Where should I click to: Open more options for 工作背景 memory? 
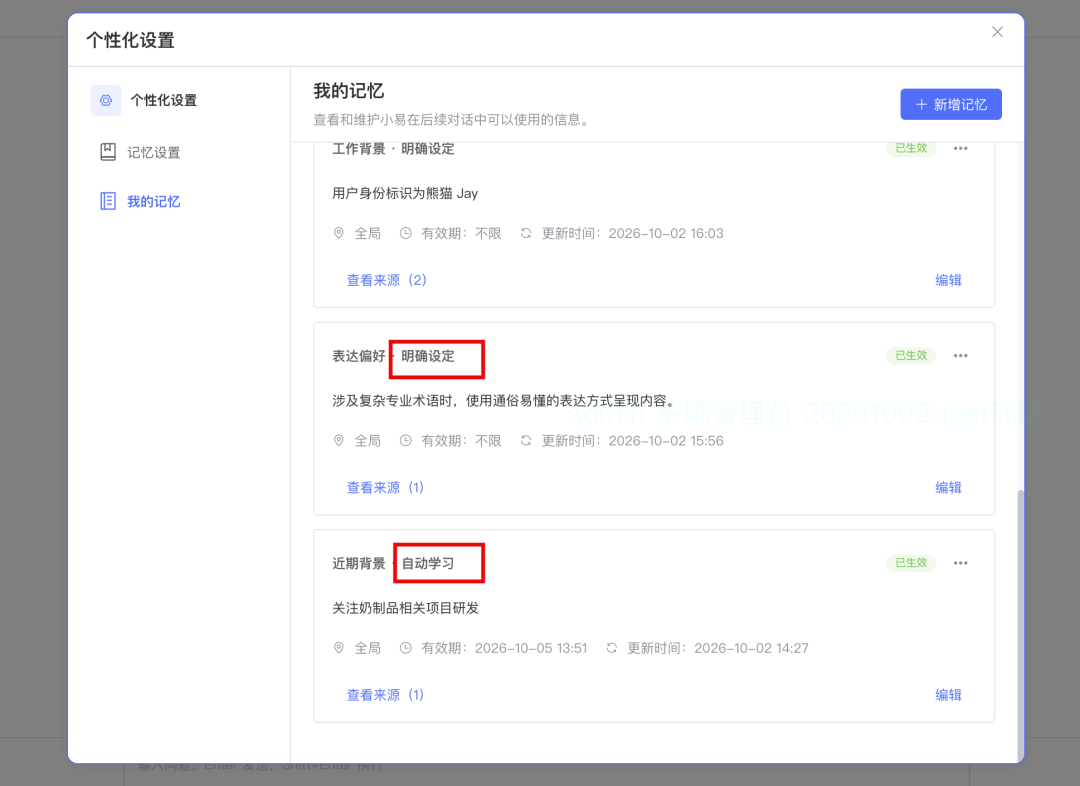tap(960, 148)
